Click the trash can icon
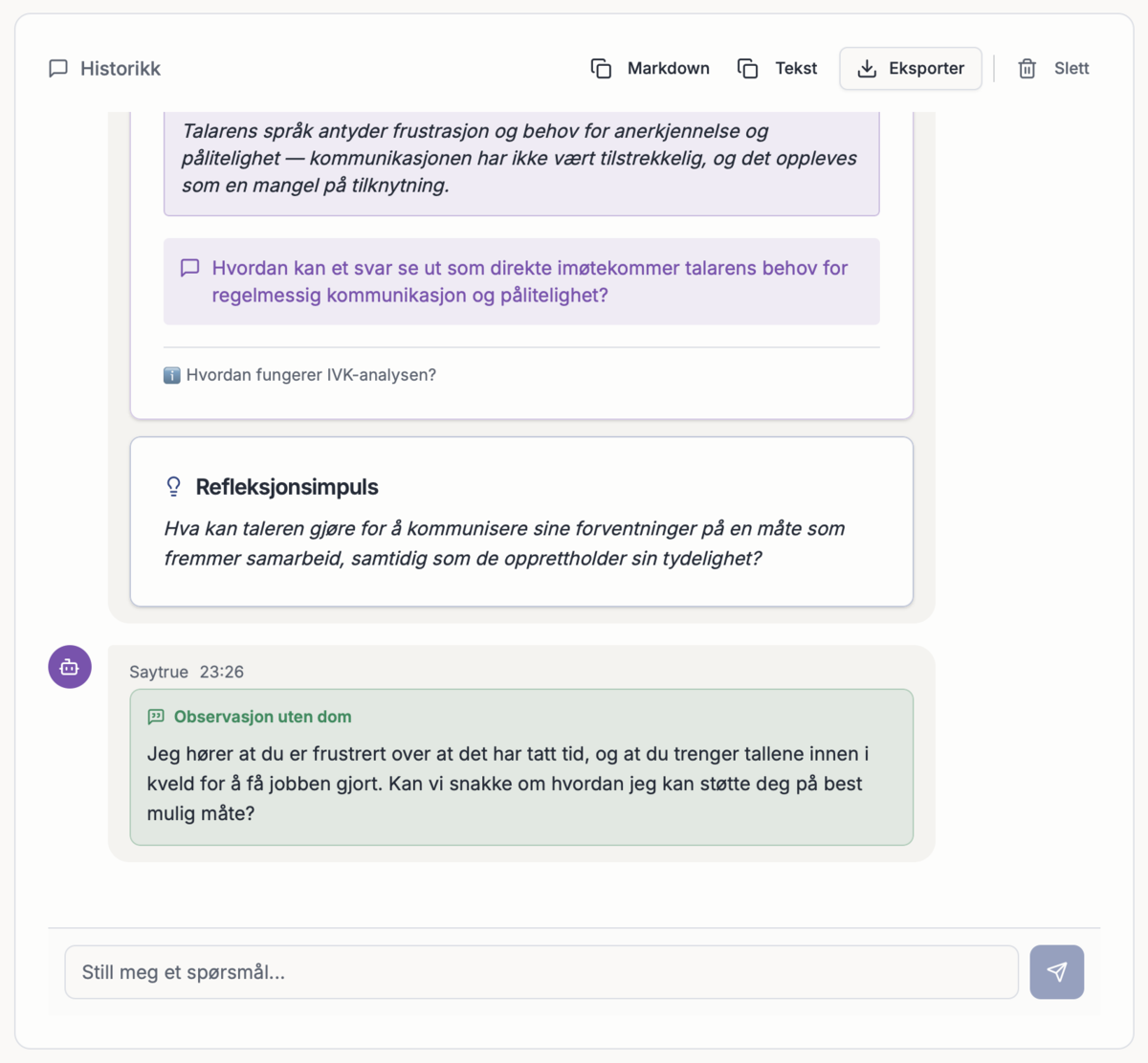The image size is (1148, 1063). coord(1027,69)
